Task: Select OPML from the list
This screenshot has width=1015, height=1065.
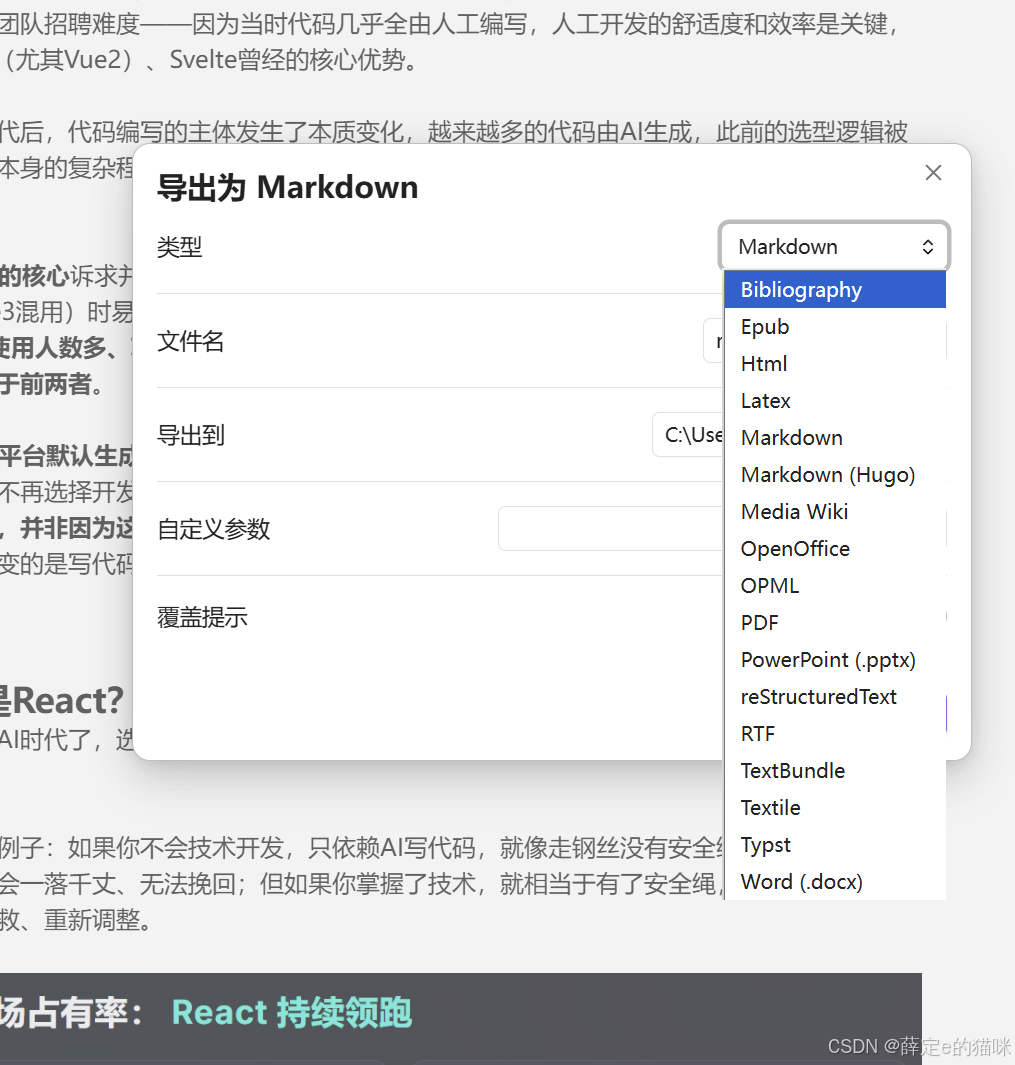Action: point(835,585)
